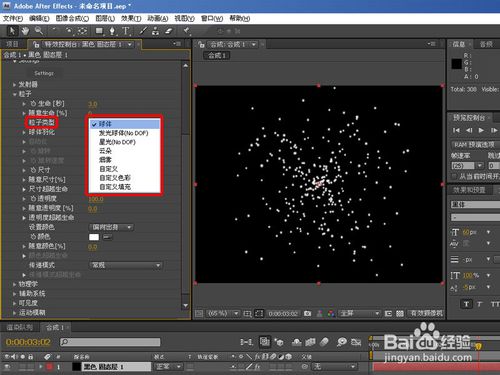Expand the 辅助系统 group
This screenshot has width=500, height=375.
click(14, 294)
